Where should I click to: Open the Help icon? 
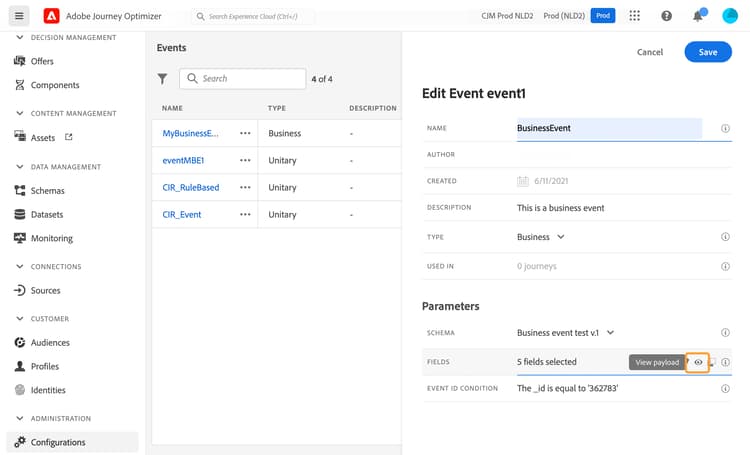667,16
